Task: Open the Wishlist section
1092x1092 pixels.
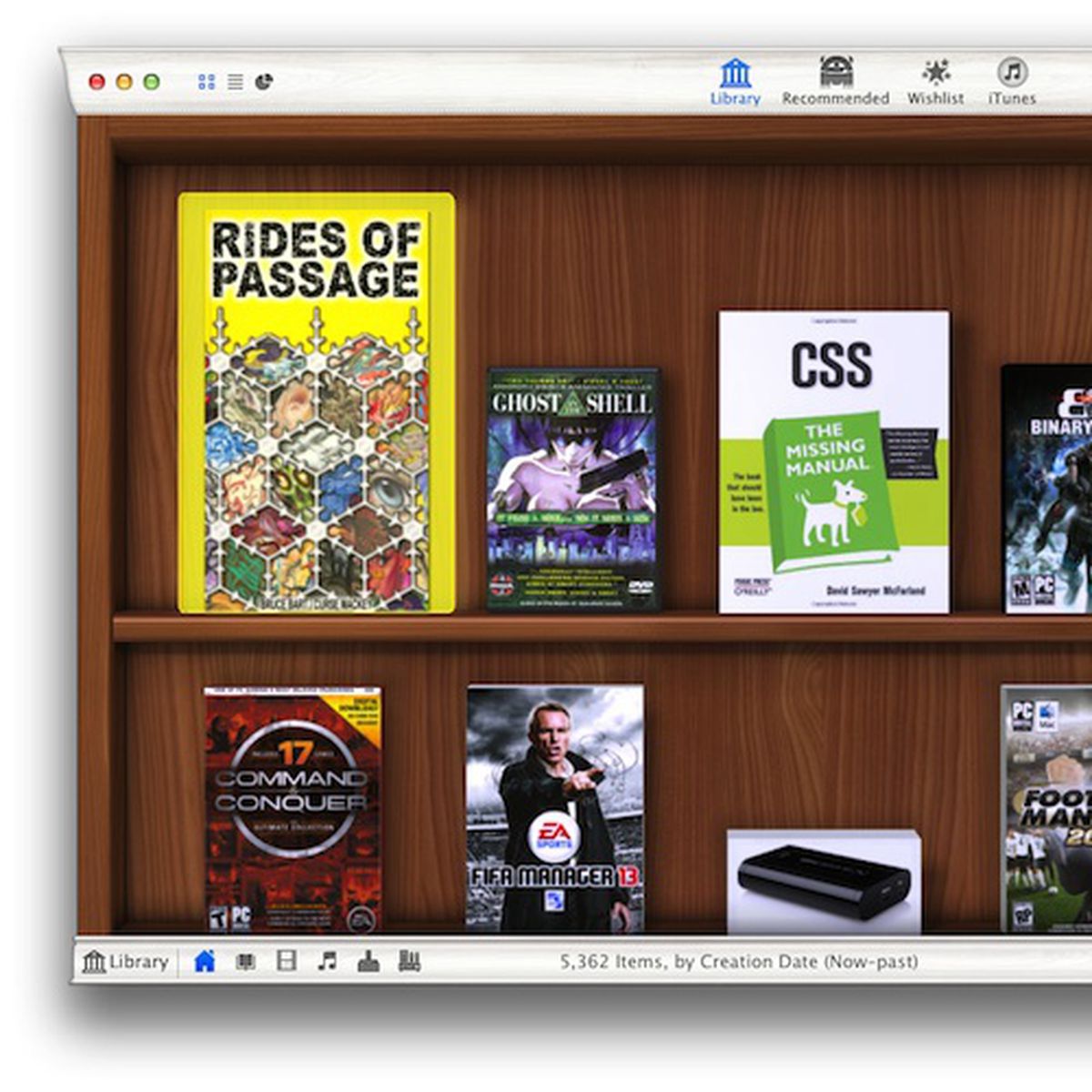Action: pos(935,82)
